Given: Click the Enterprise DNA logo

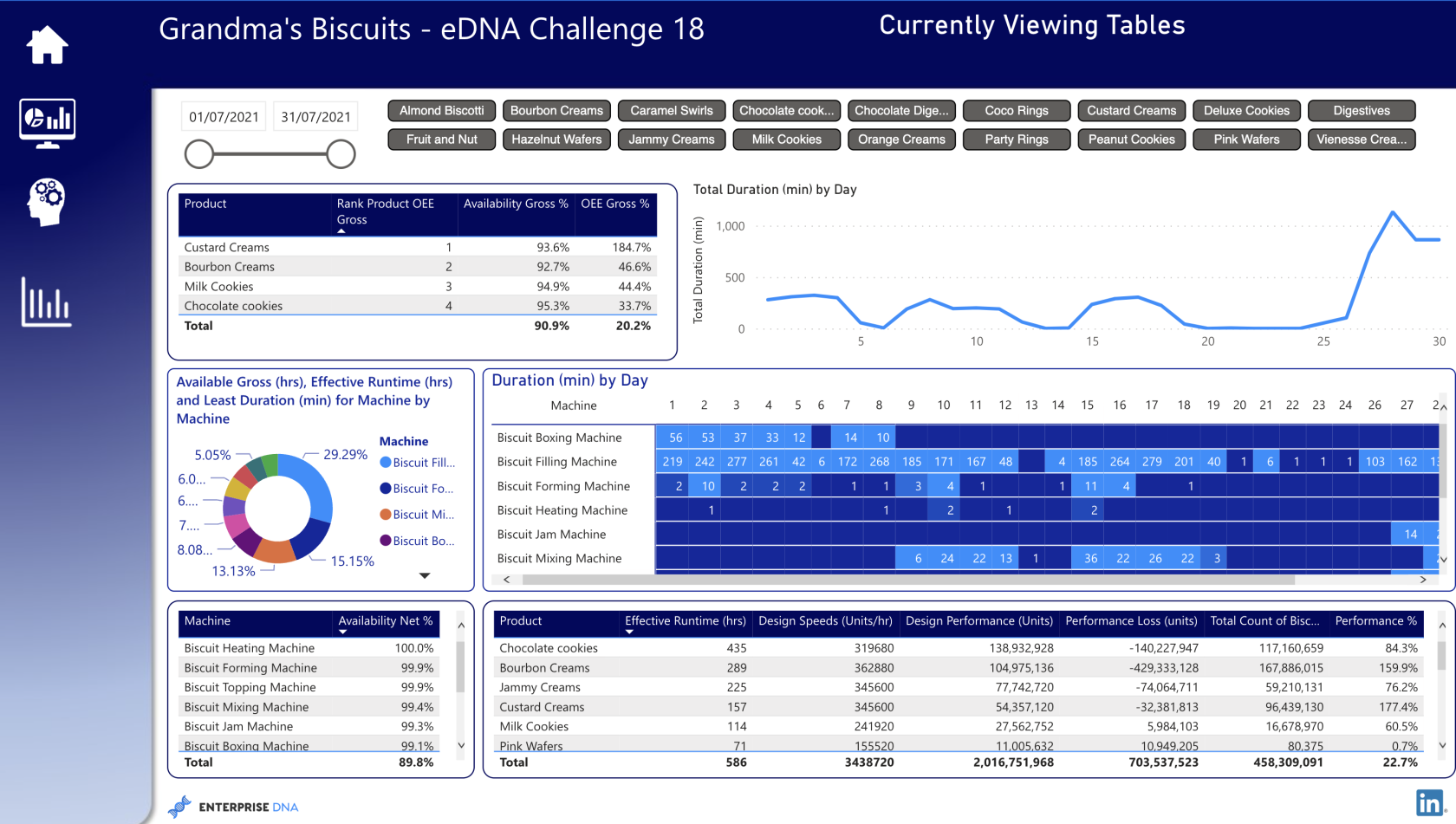Looking at the screenshot, I should (x=234, y=807).
